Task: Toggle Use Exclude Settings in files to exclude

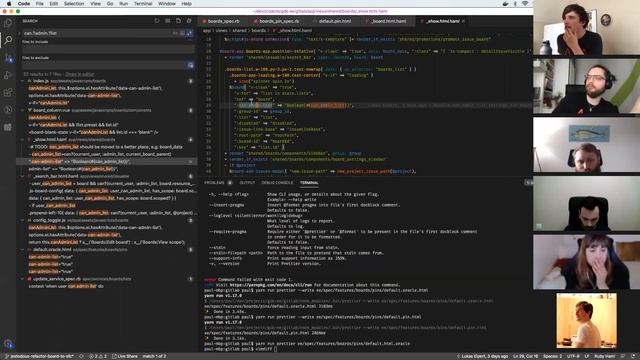Action: tap(191, 65)
